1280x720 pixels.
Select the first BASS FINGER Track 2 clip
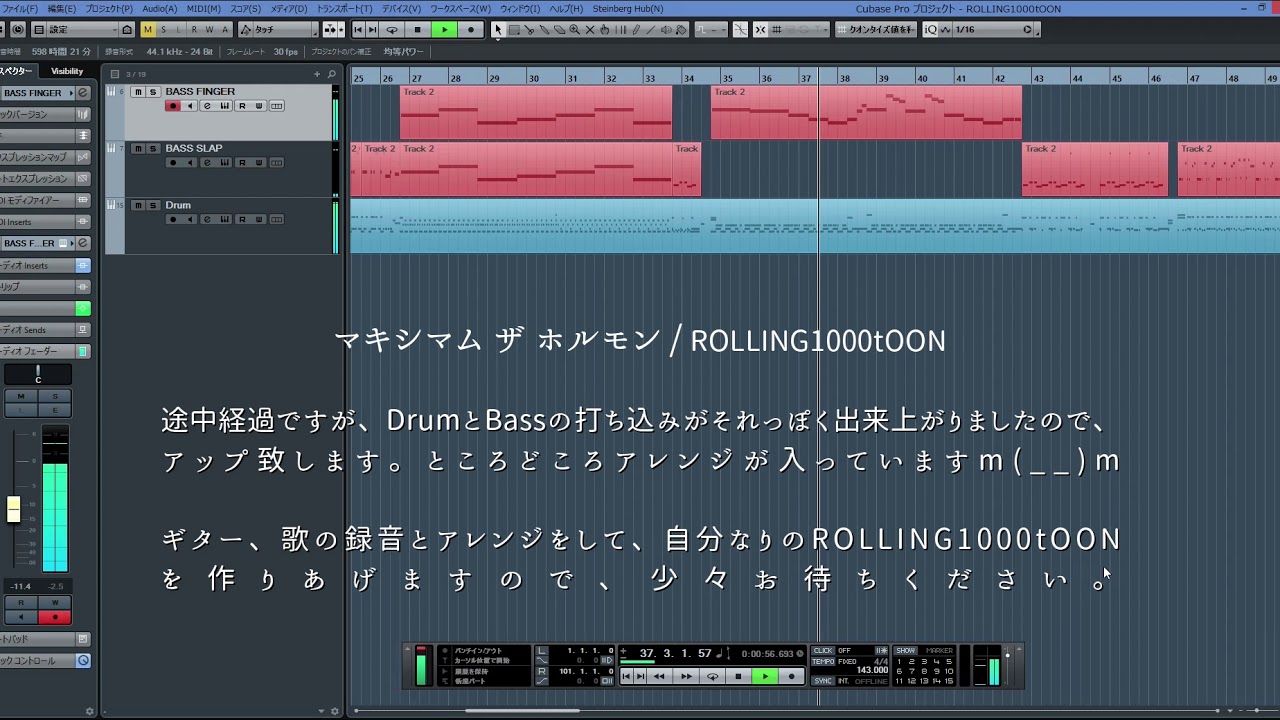click(536, 112)
